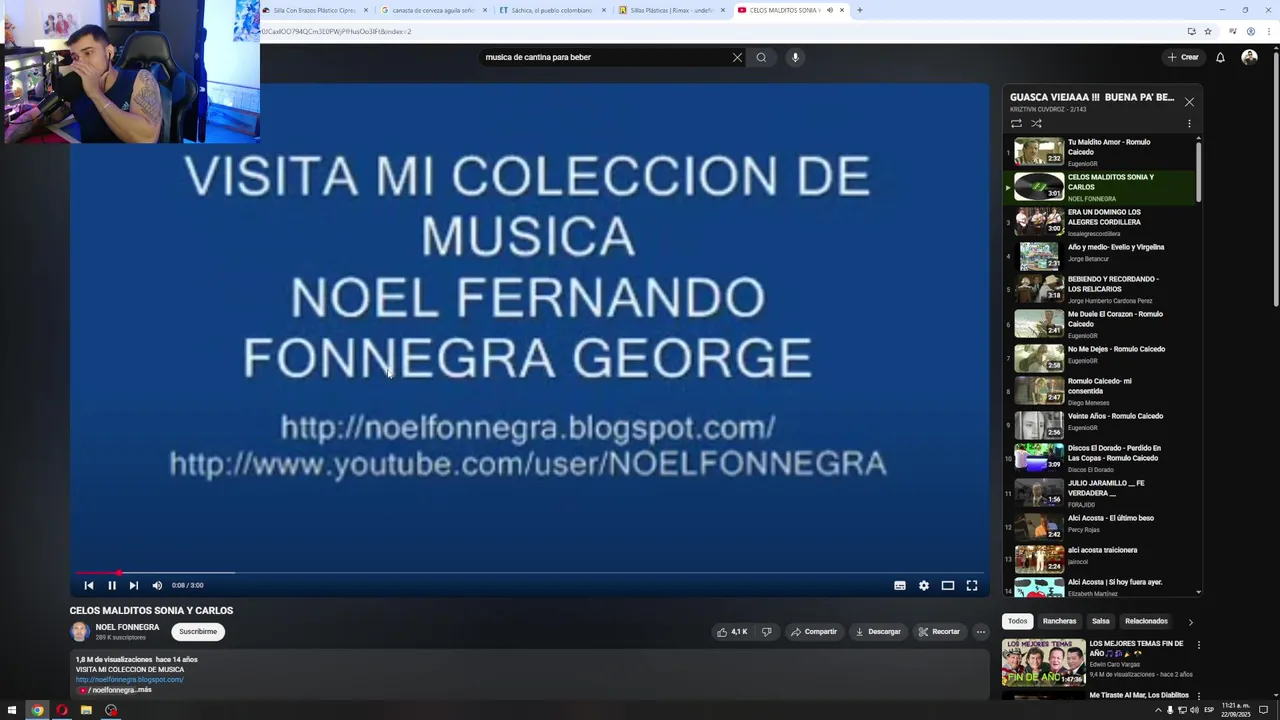
Task: Click the Recortar clip button
Action: (939, 632)
